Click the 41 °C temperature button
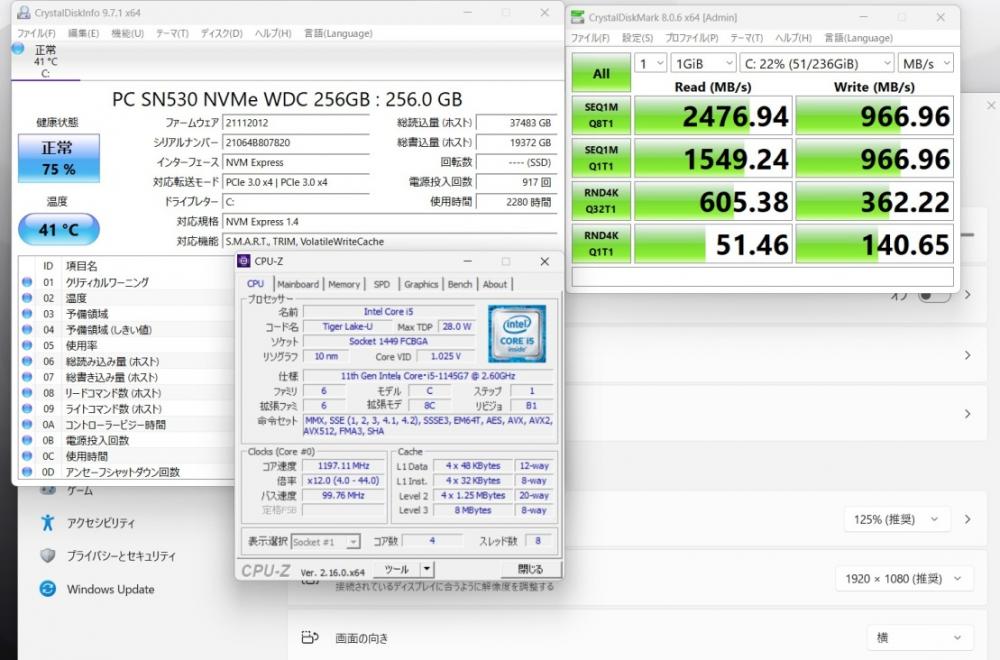Image resolution: width=1000 pixels, height=660 pixels. [59, 230]
